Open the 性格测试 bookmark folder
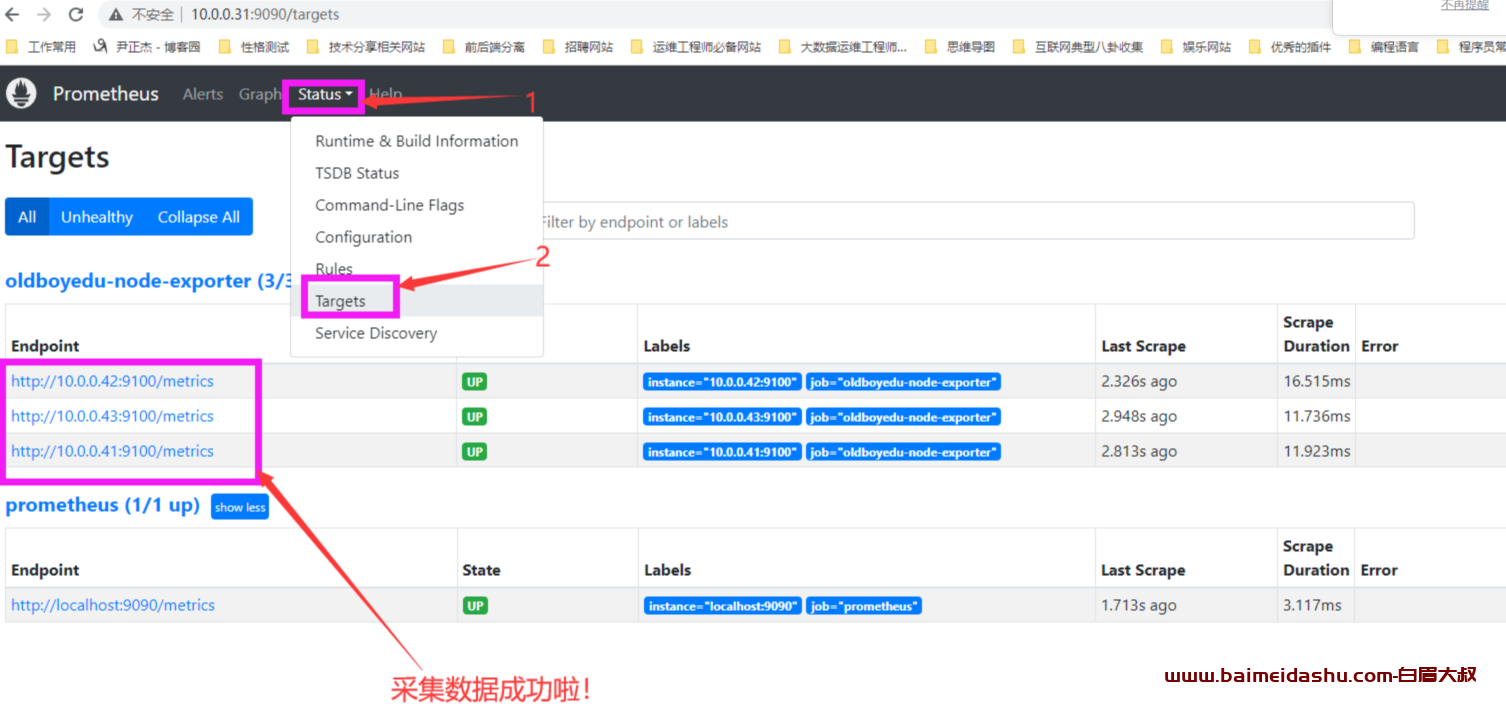The height and width of the screenshot is (712, 1506). [254, 46]
